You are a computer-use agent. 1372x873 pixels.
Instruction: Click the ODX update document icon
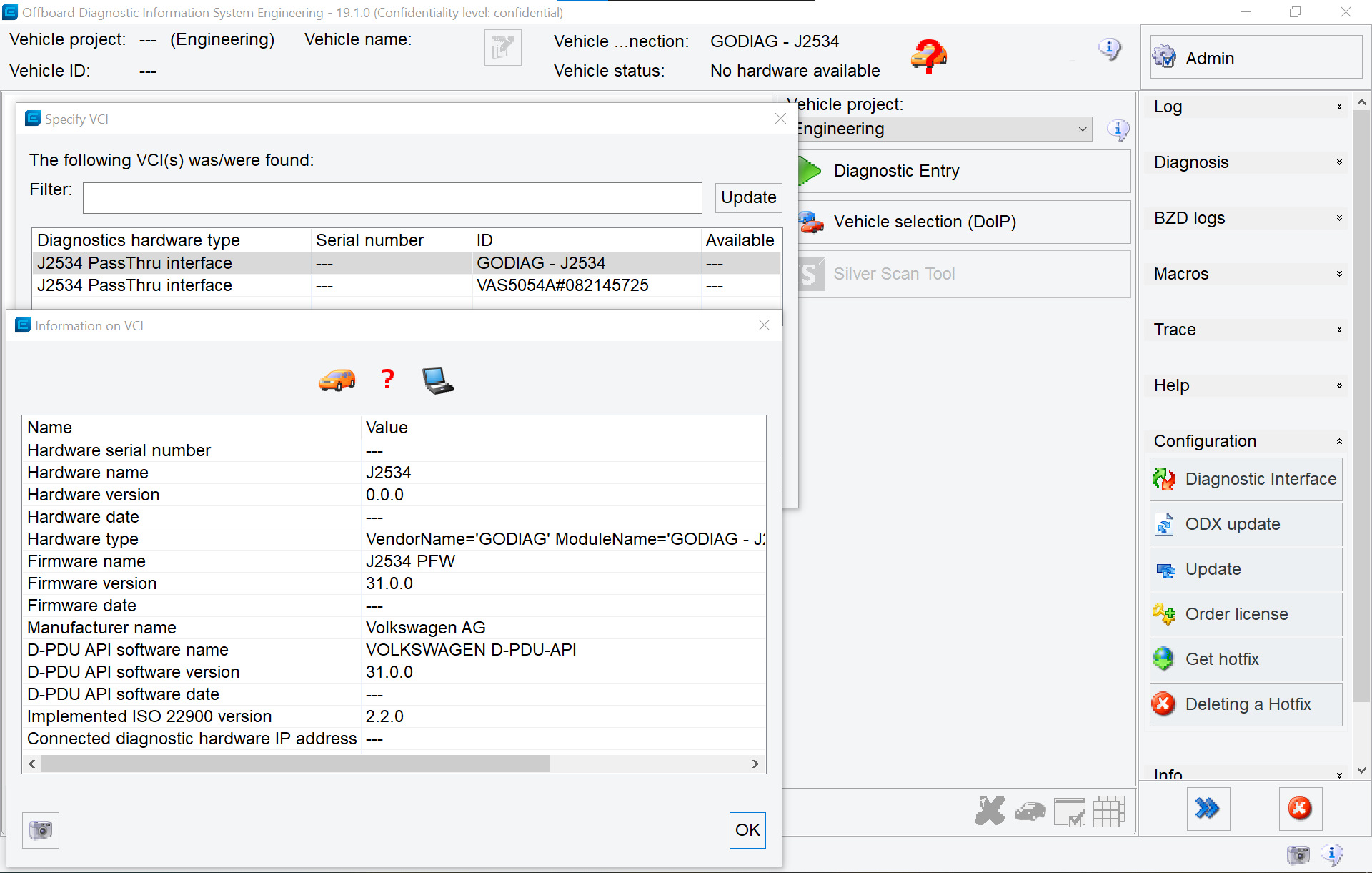[1165, 524]
